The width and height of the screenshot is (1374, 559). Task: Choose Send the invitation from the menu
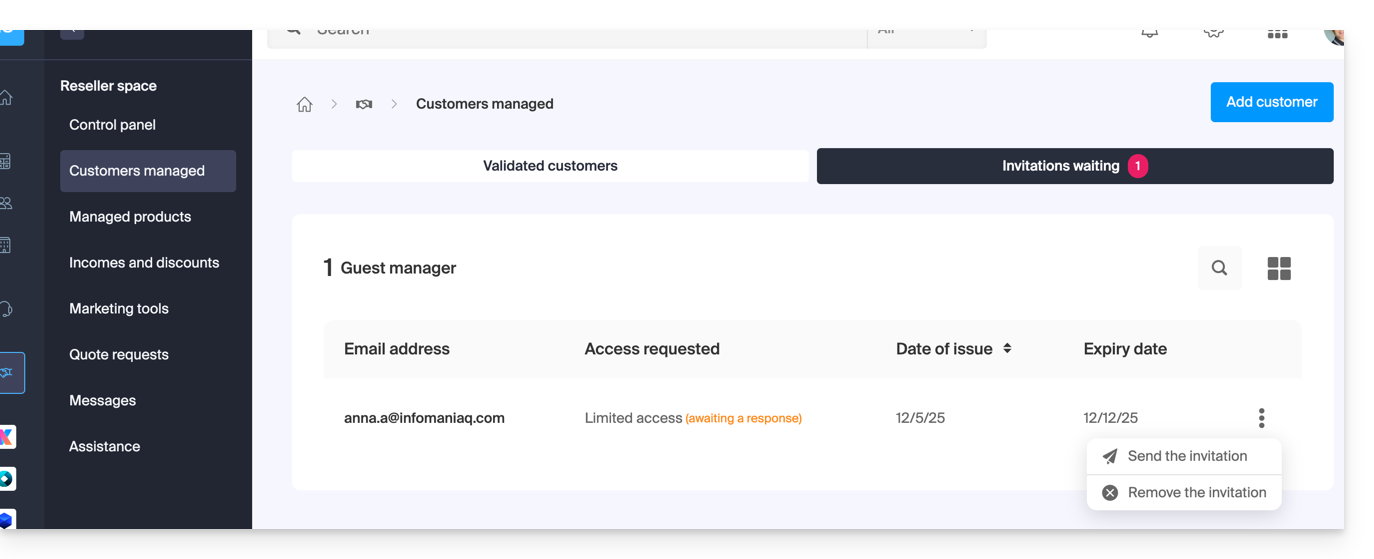1186,456
